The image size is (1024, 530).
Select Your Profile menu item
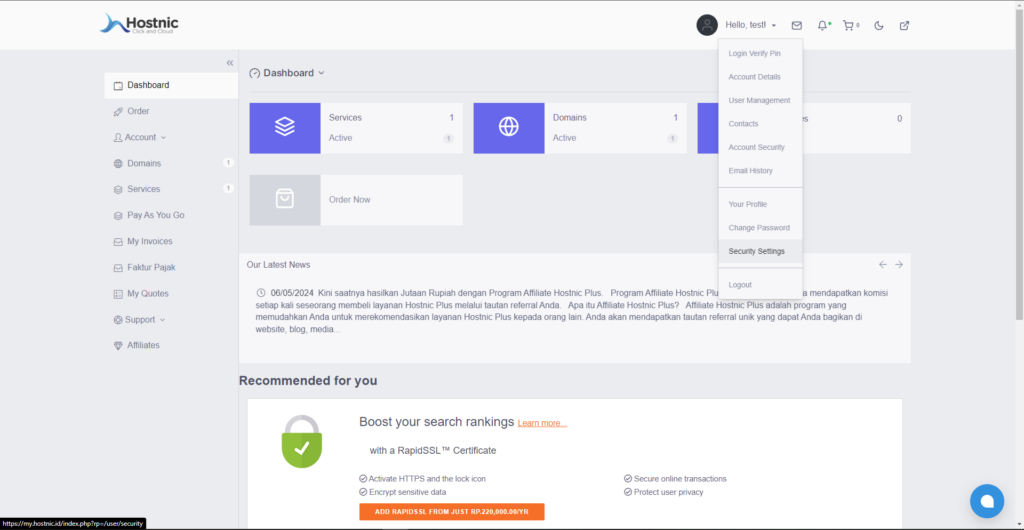tap(760, 204)
